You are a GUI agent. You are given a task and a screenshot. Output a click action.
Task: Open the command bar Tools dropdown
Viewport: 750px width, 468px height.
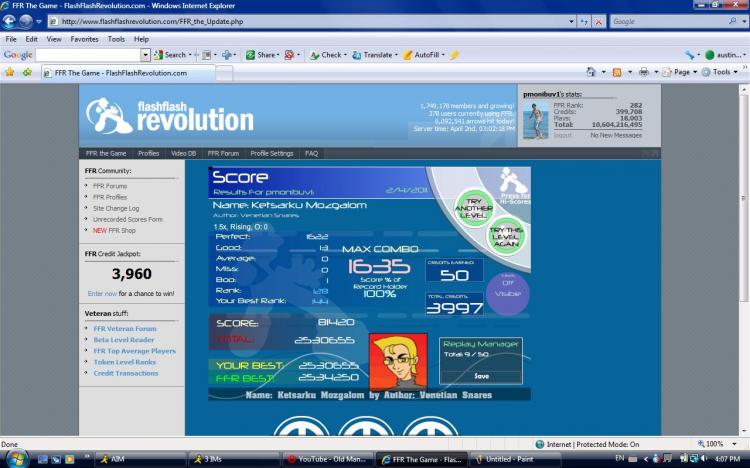coord(720,72)
